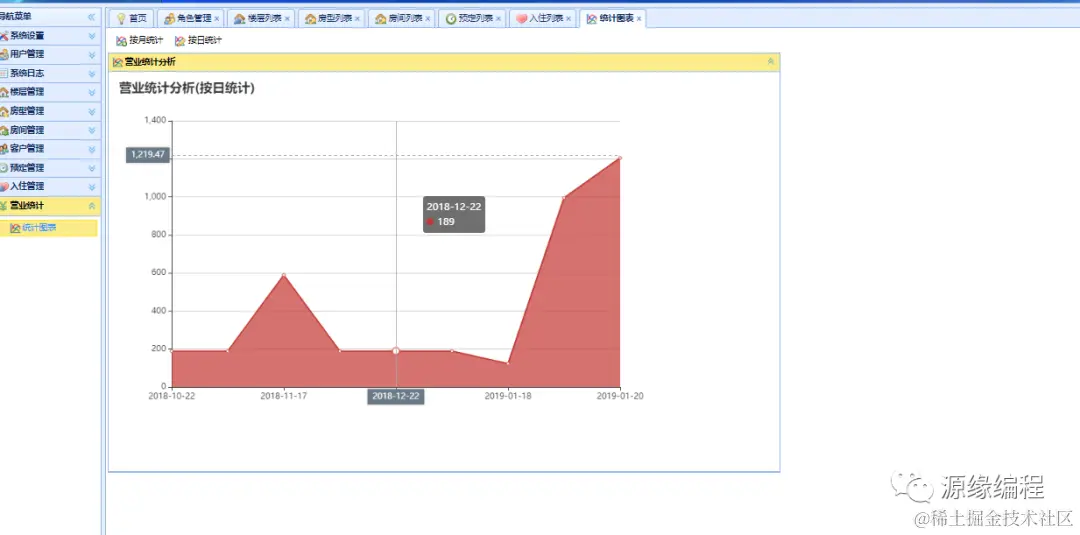Click the 预定管理 clock icon in sidebar
The image size is (1080, 535).
pos(4,167)
